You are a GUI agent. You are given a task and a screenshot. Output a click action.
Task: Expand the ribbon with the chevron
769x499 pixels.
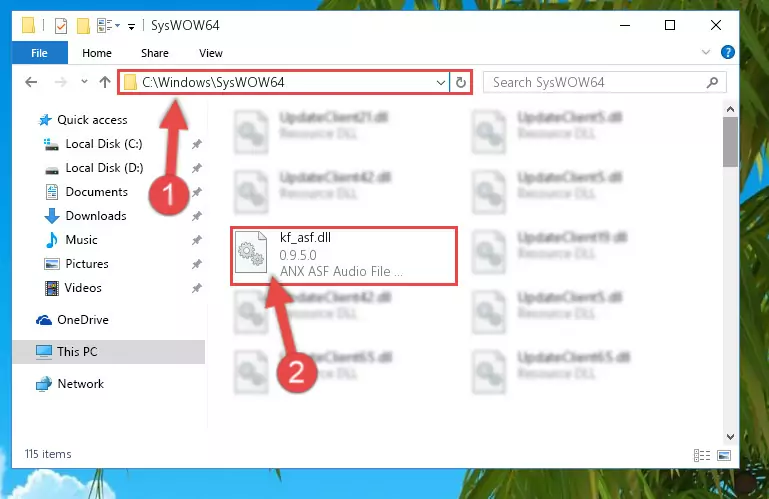706,52
